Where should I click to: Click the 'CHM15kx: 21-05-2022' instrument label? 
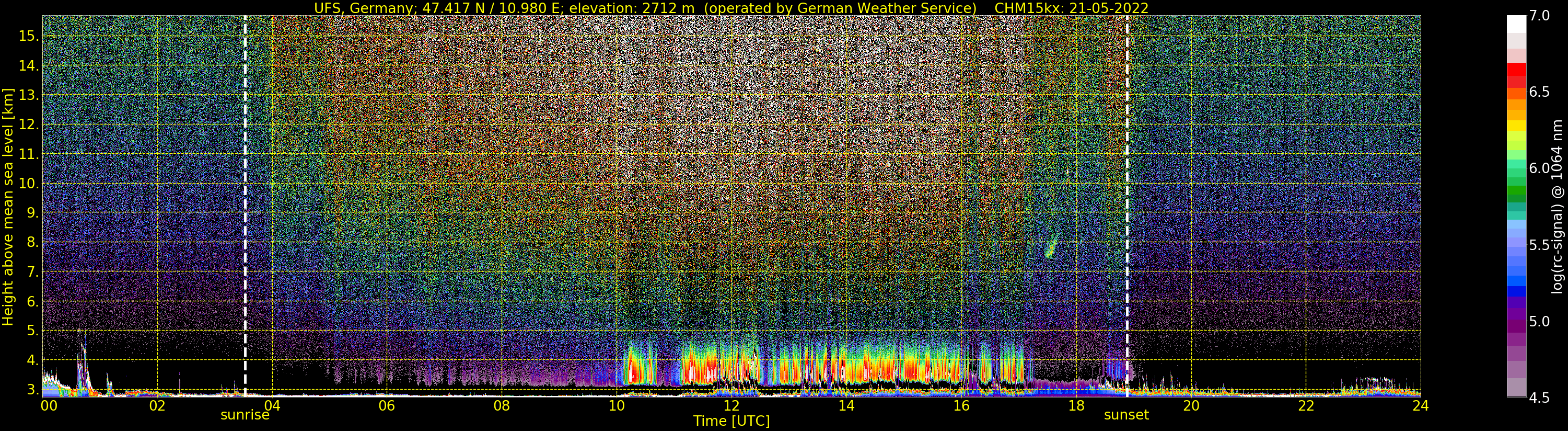coord(1071,8)
